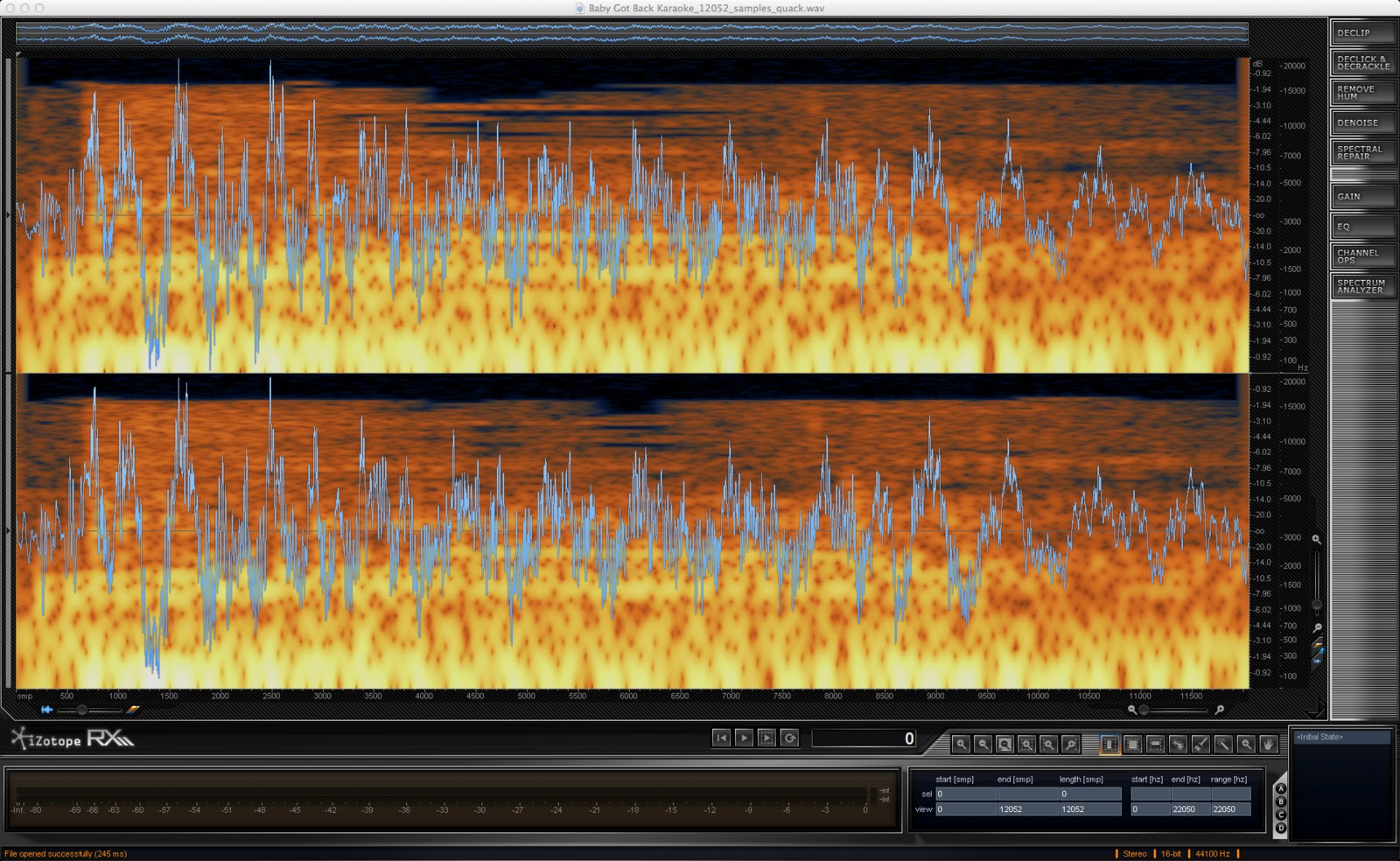This screenshot has width=1400, height=861.
Task: Adjust the waveform/spectrogram blend slider
Action: 81,710
